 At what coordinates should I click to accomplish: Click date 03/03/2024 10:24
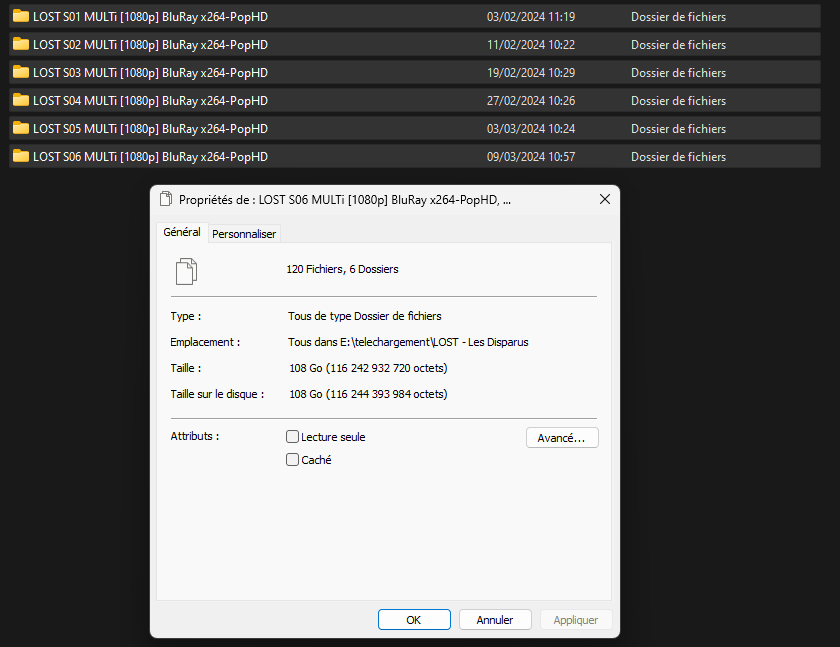(531, 129)
